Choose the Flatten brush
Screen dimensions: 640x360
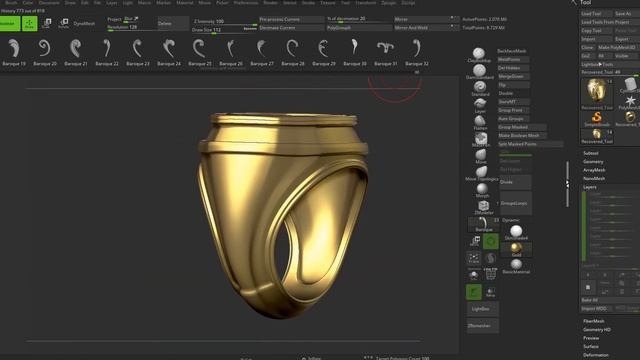pos(480,122)
